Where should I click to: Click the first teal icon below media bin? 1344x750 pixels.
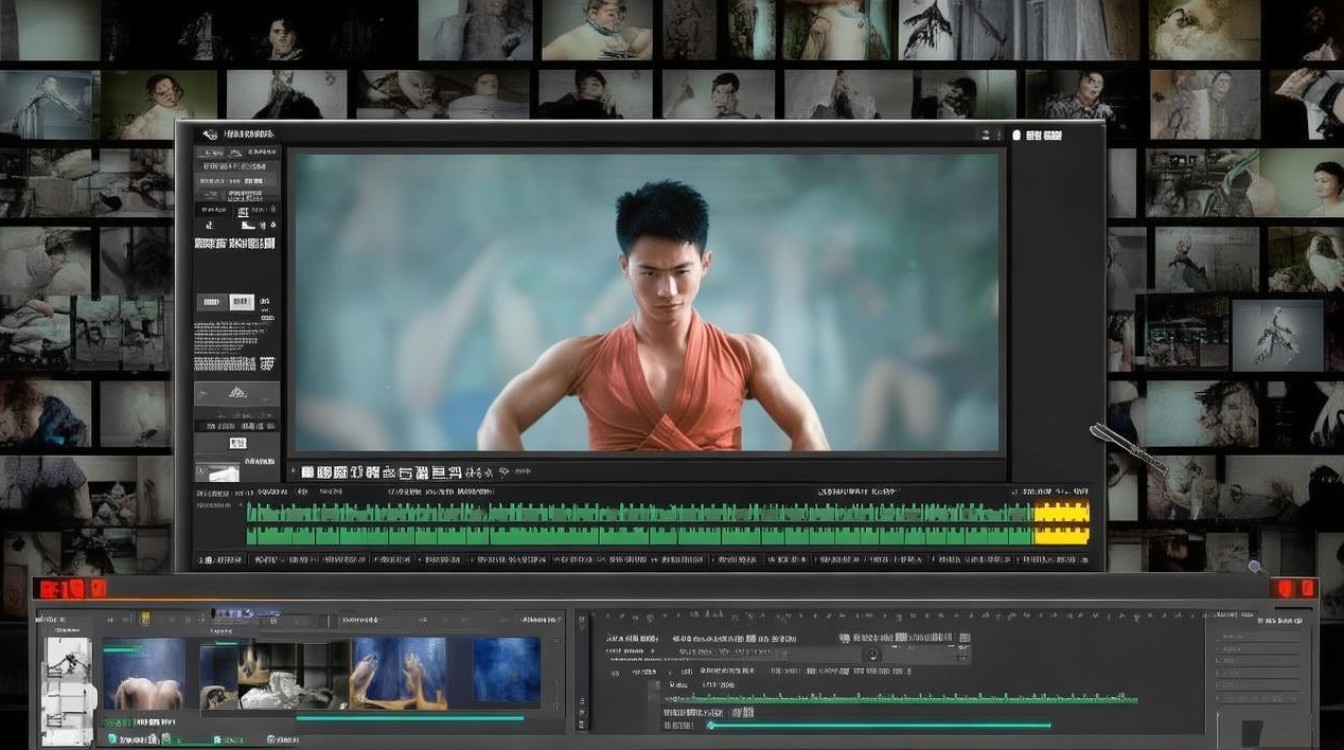[112, 739]
